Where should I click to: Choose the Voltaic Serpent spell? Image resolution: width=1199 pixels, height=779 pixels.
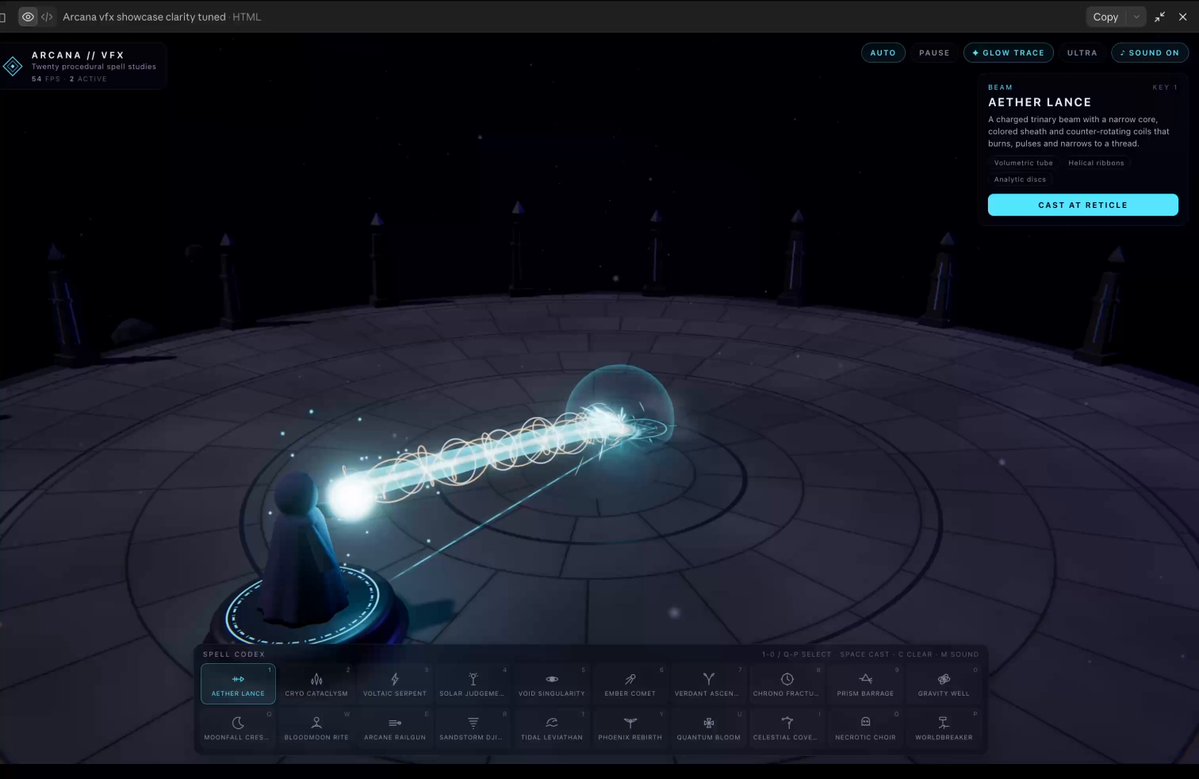coord(395,683)
